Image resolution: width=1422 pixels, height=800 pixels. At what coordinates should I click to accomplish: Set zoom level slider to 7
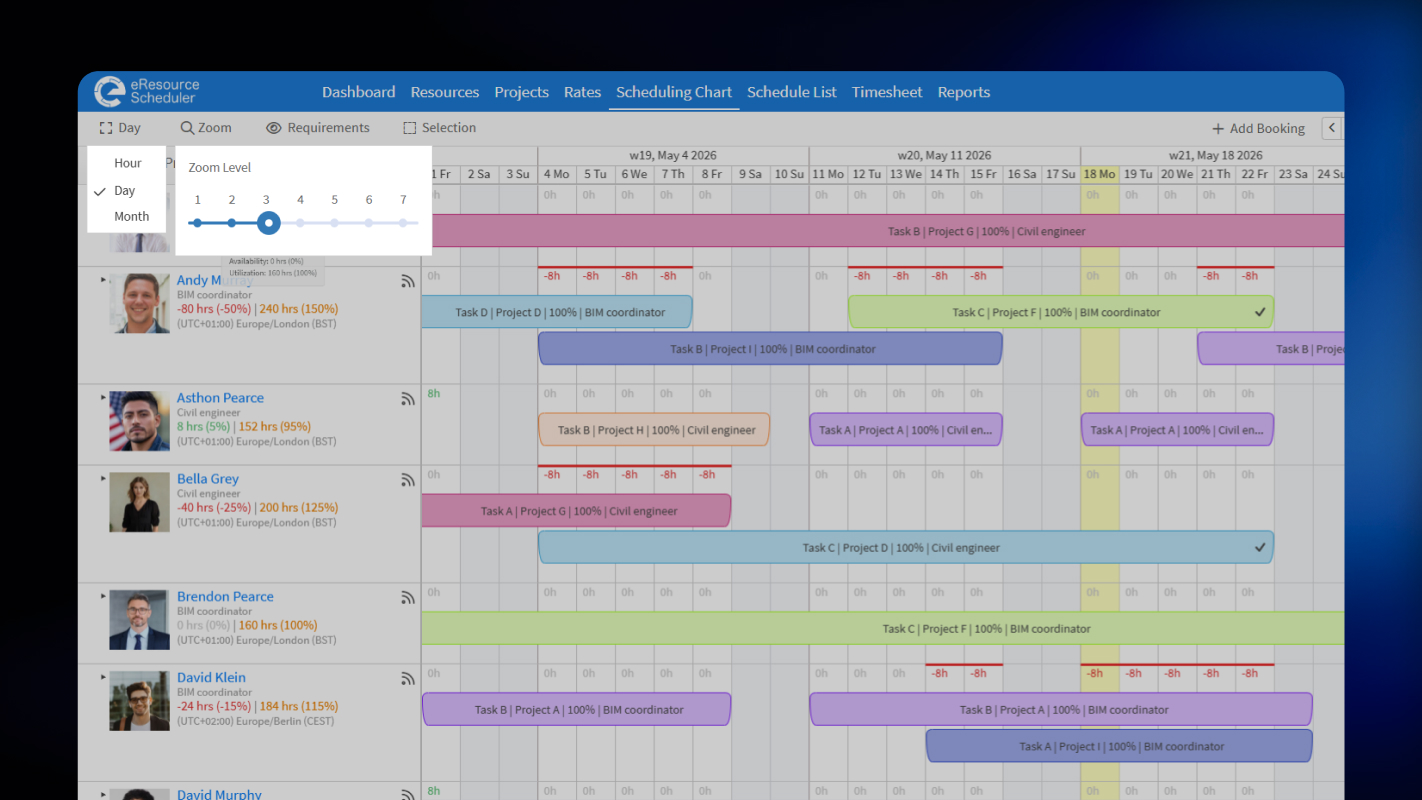point(403,223)
